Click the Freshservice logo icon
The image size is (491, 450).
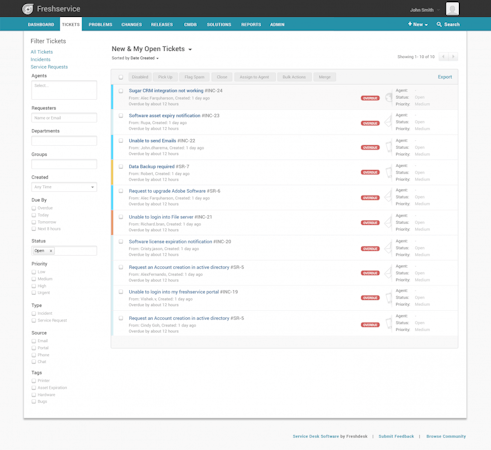28,9
